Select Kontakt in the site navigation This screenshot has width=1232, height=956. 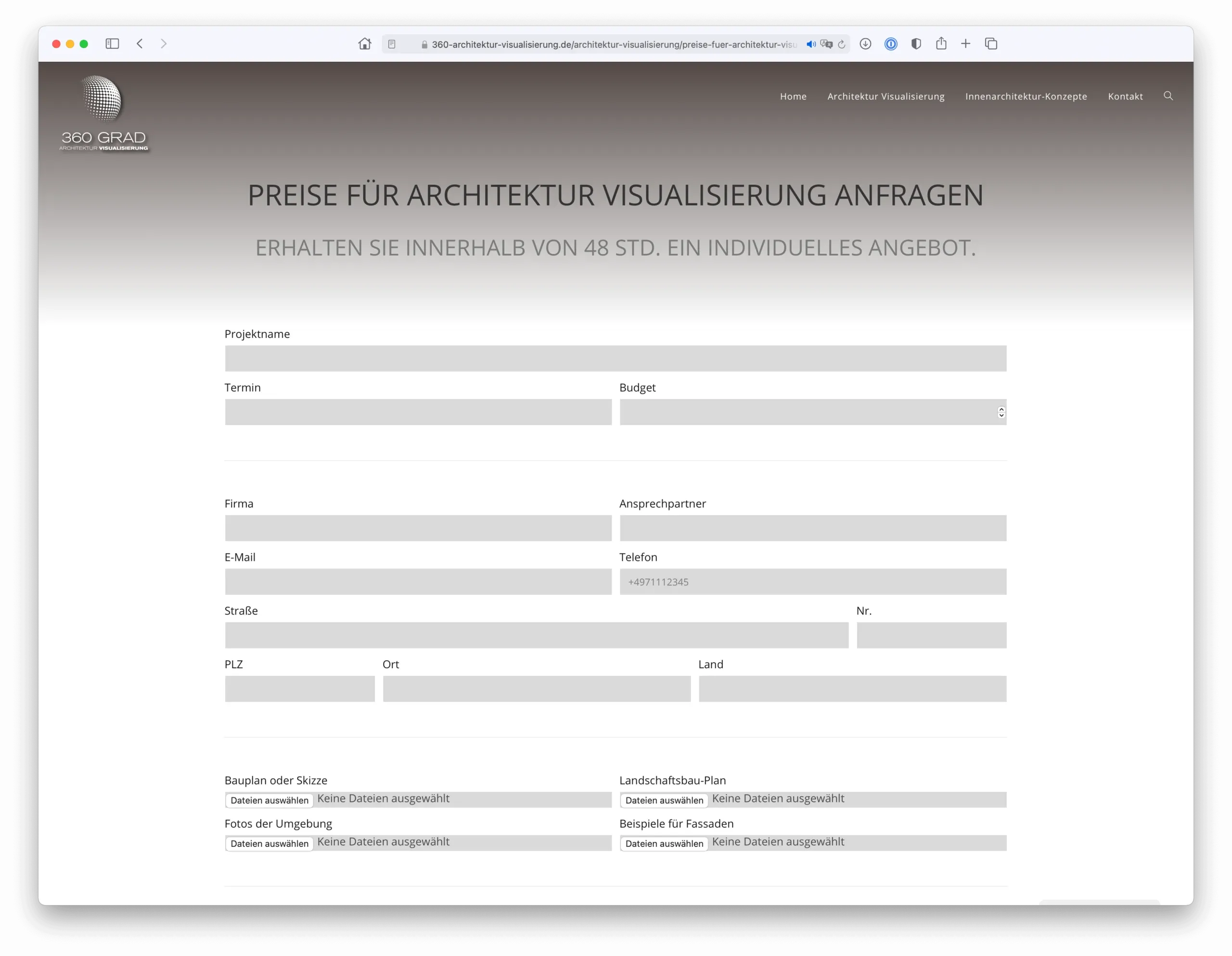1125,96
